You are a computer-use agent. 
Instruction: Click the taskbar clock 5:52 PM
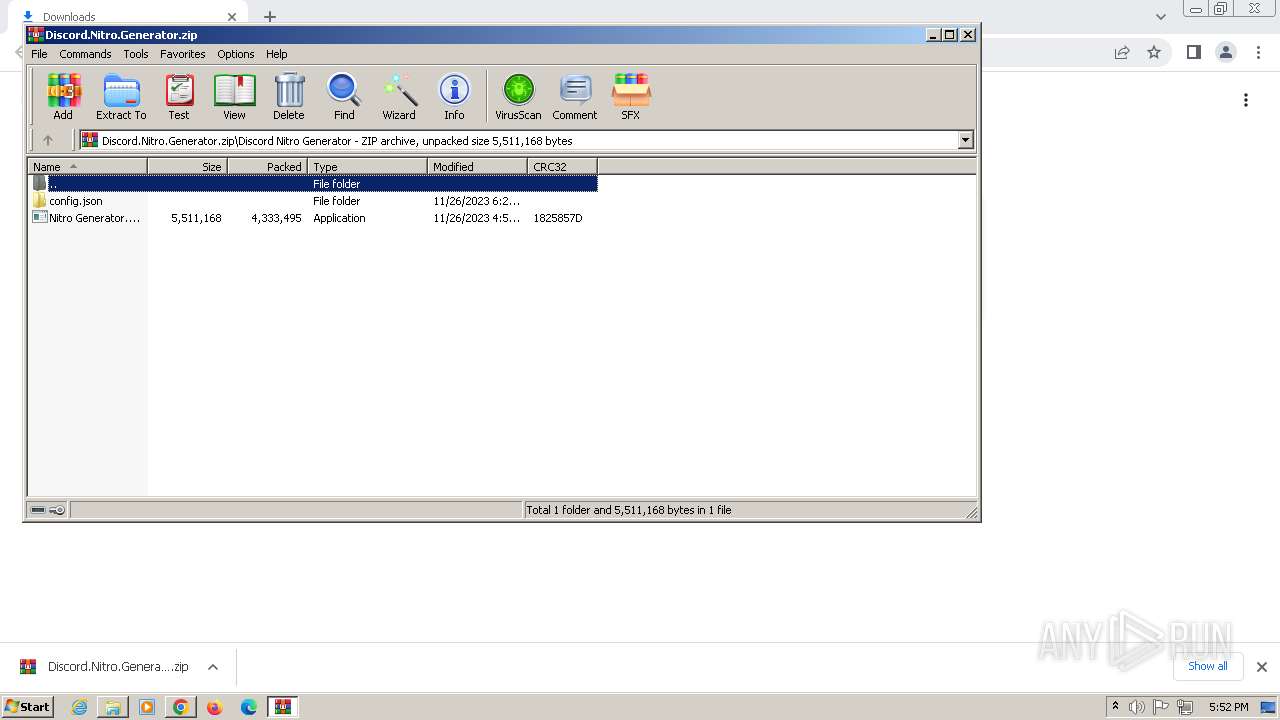[x=1228, y=707]
